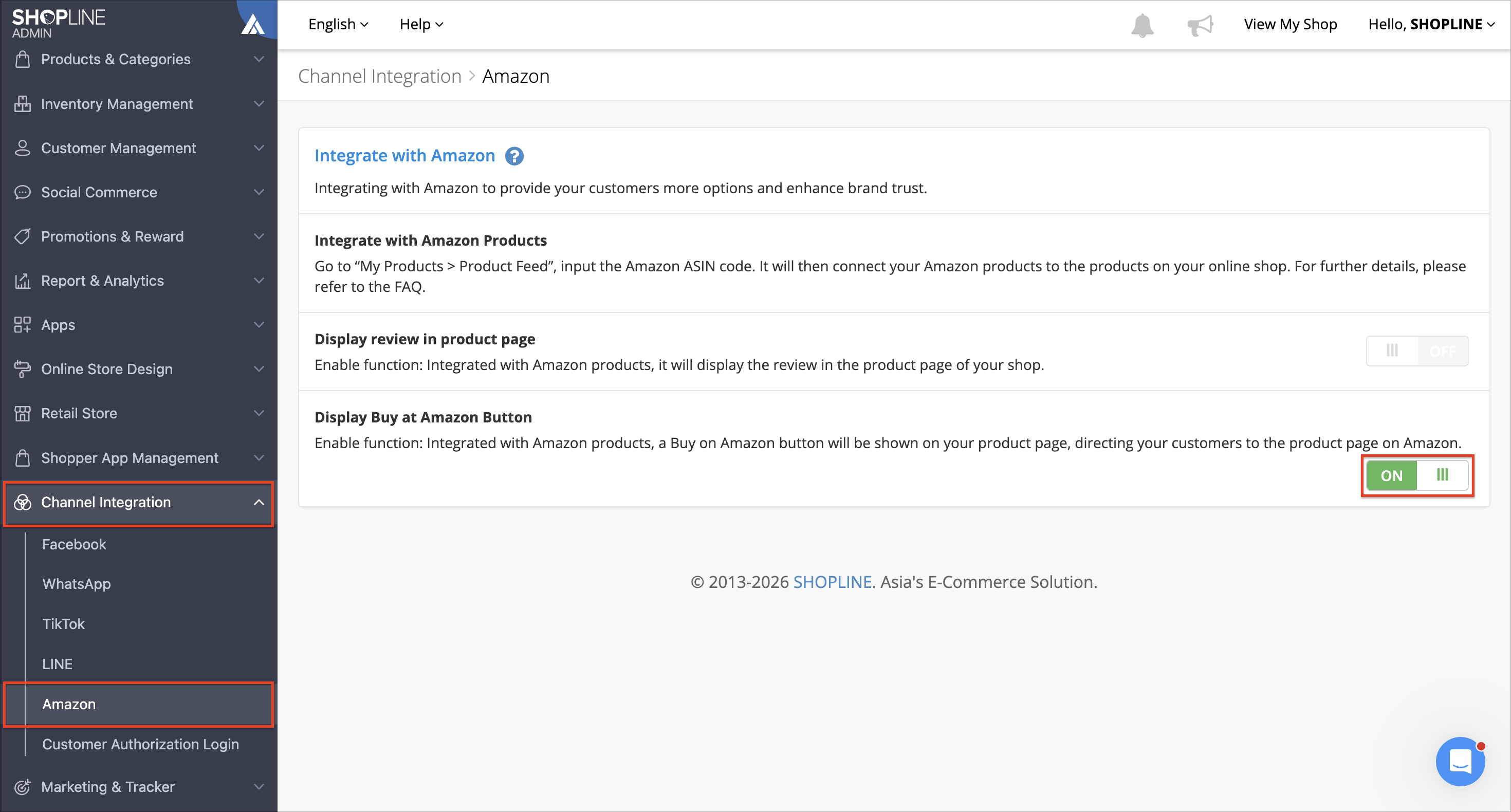Expand Marketing & Tracker chevron
1511x812 pixels.
tap(259, 787)
